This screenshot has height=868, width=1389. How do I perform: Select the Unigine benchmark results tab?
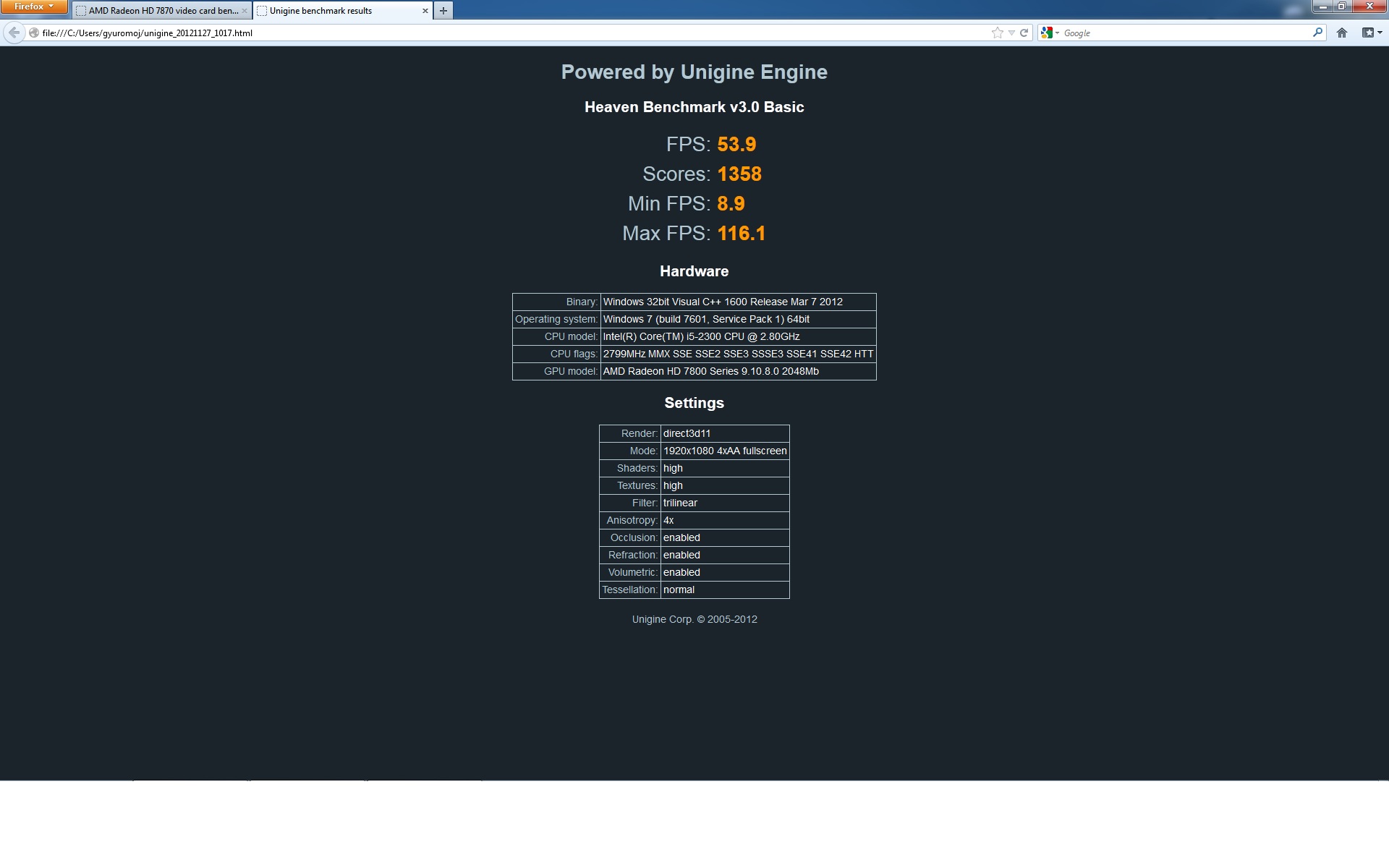342,11
